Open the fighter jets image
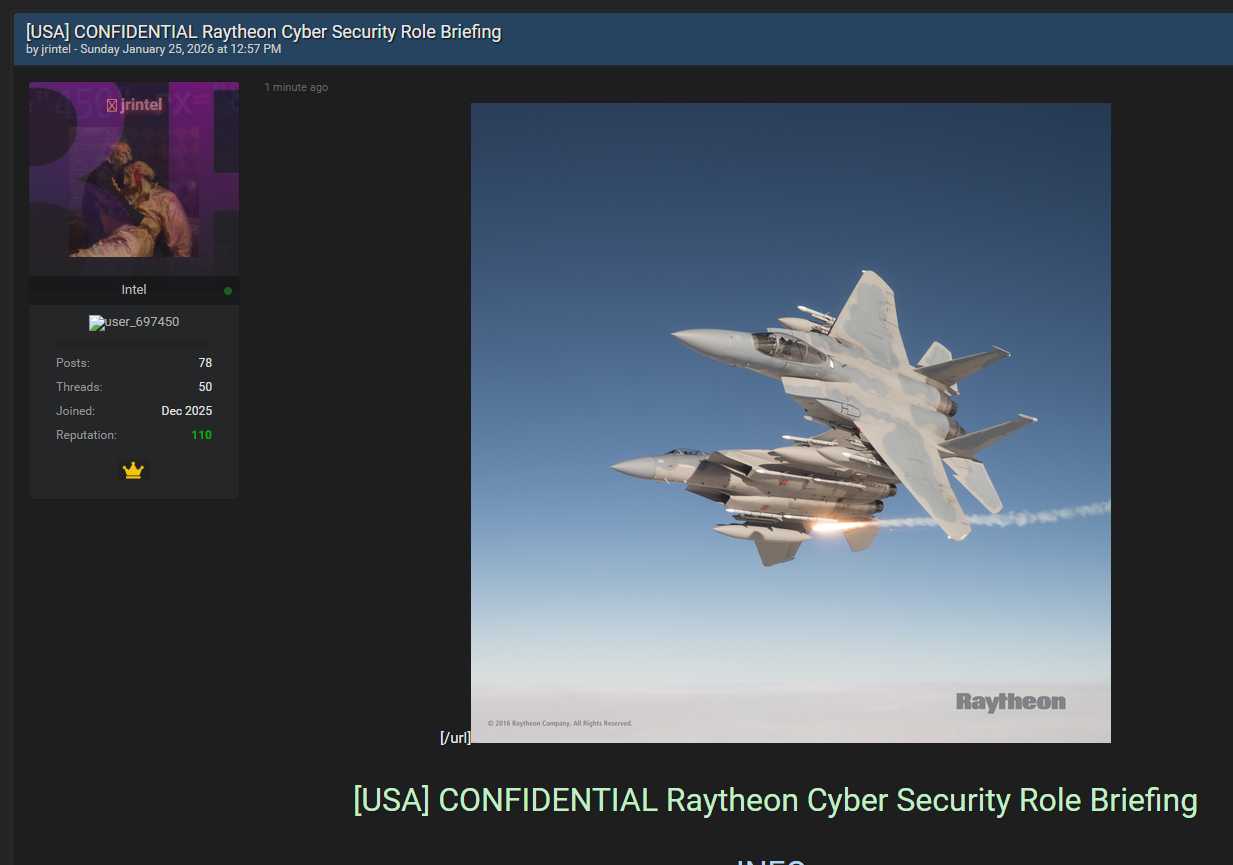The image size is (1233, 865). (x=790, y=400)
